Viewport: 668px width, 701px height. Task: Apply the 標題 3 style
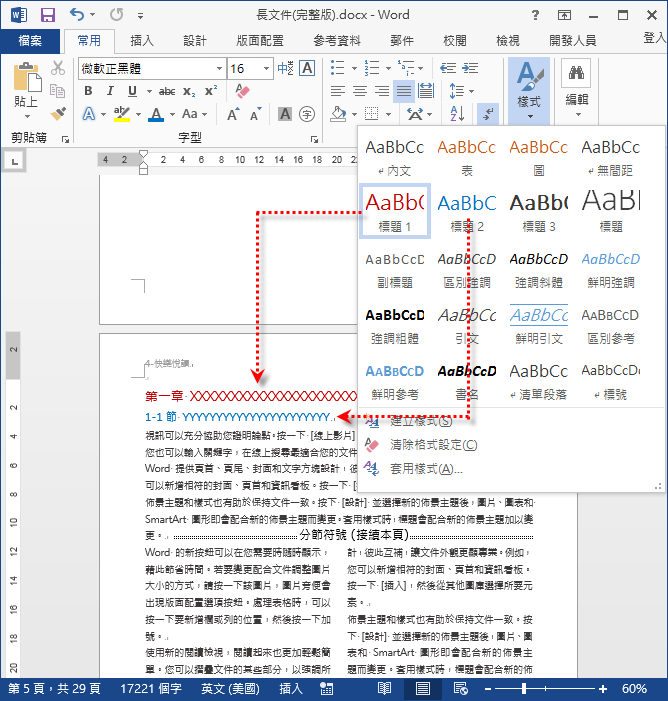(x=539, y=211)
